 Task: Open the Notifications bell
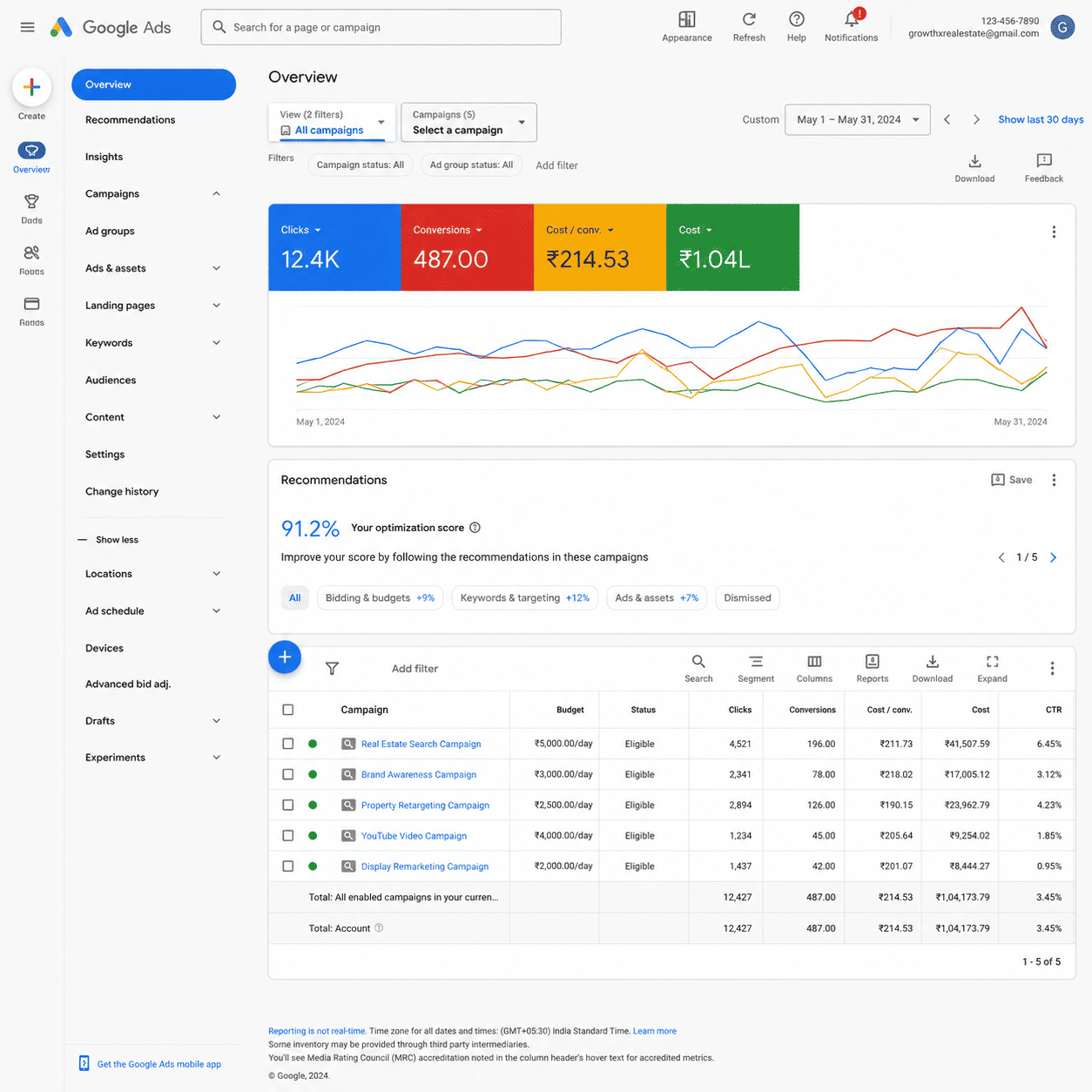[852, 26]
